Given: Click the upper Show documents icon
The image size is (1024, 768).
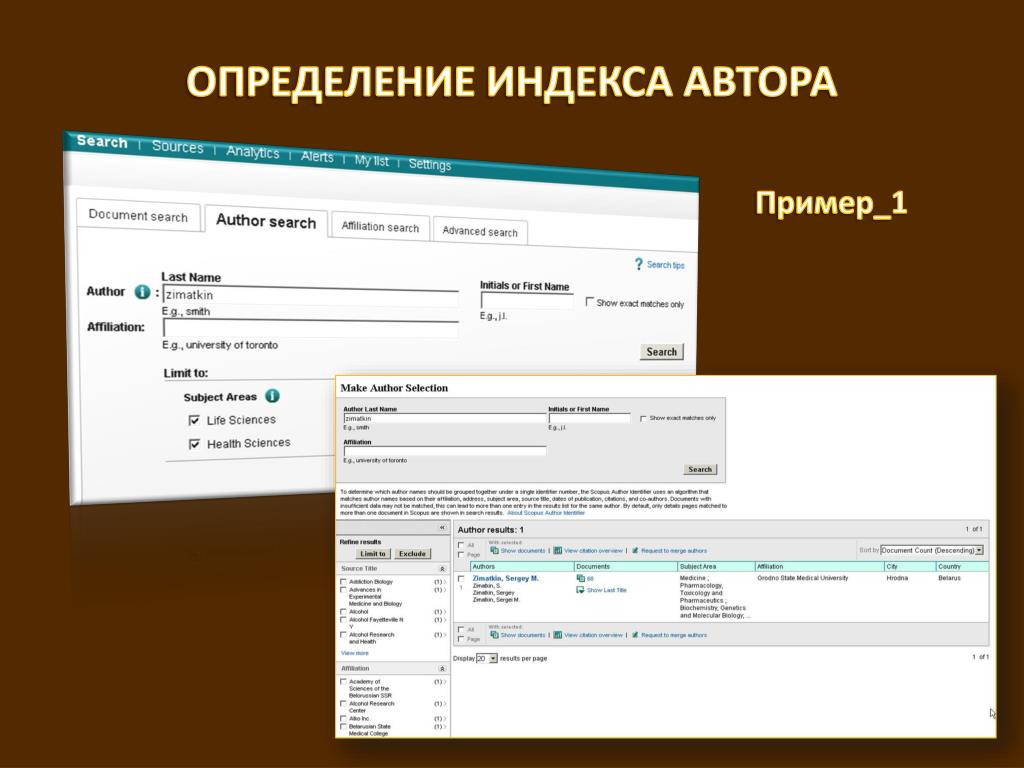Looking at the screenshot, I should click(494, 551).
